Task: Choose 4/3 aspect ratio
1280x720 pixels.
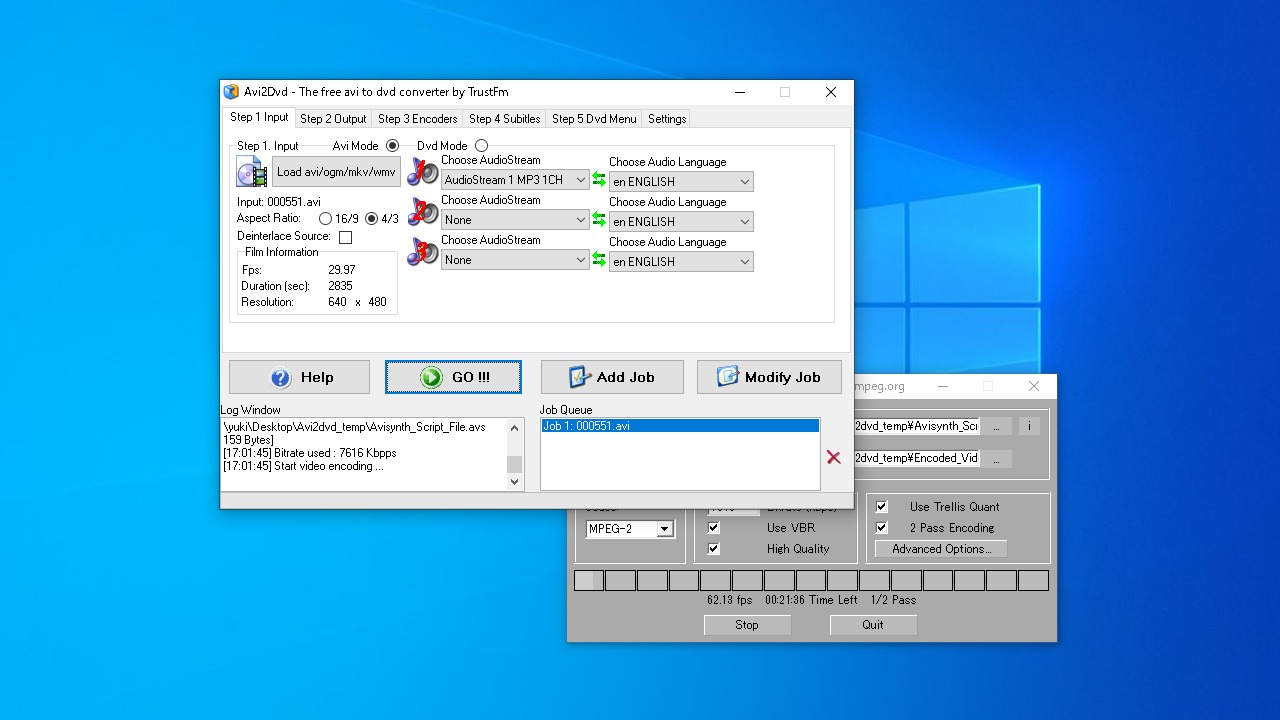Action: 372,218
